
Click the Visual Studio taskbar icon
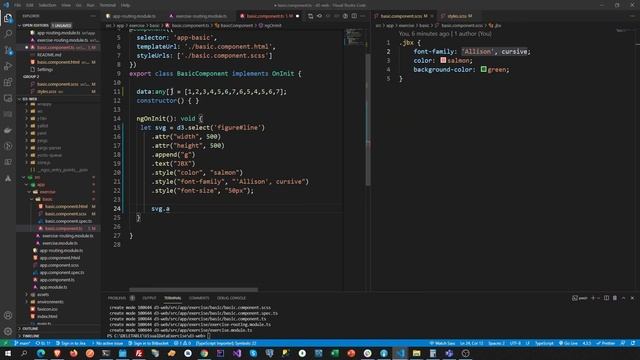237,353
